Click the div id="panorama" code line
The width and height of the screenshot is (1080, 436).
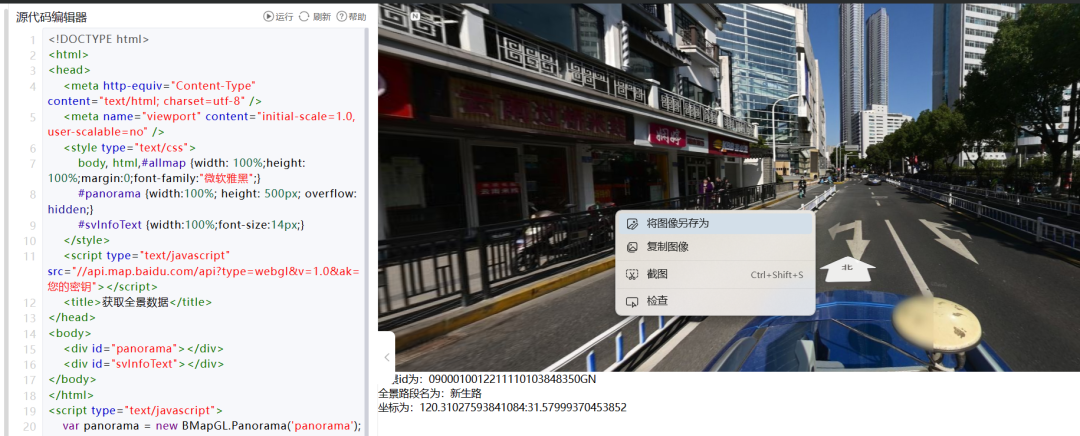[143, 349]
